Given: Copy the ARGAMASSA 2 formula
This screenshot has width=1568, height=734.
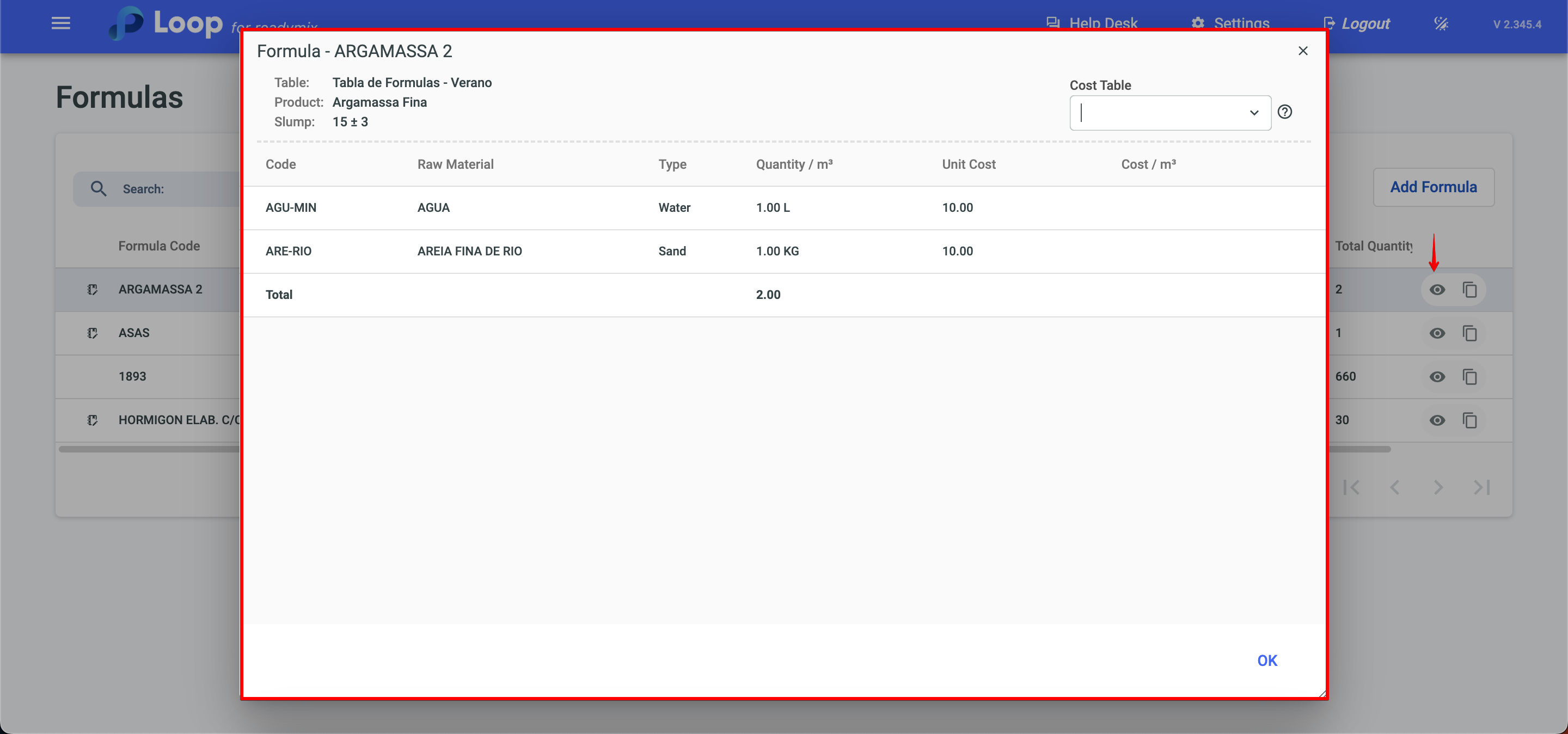Looking at the screenshot, I should (x=1469, y=290).
